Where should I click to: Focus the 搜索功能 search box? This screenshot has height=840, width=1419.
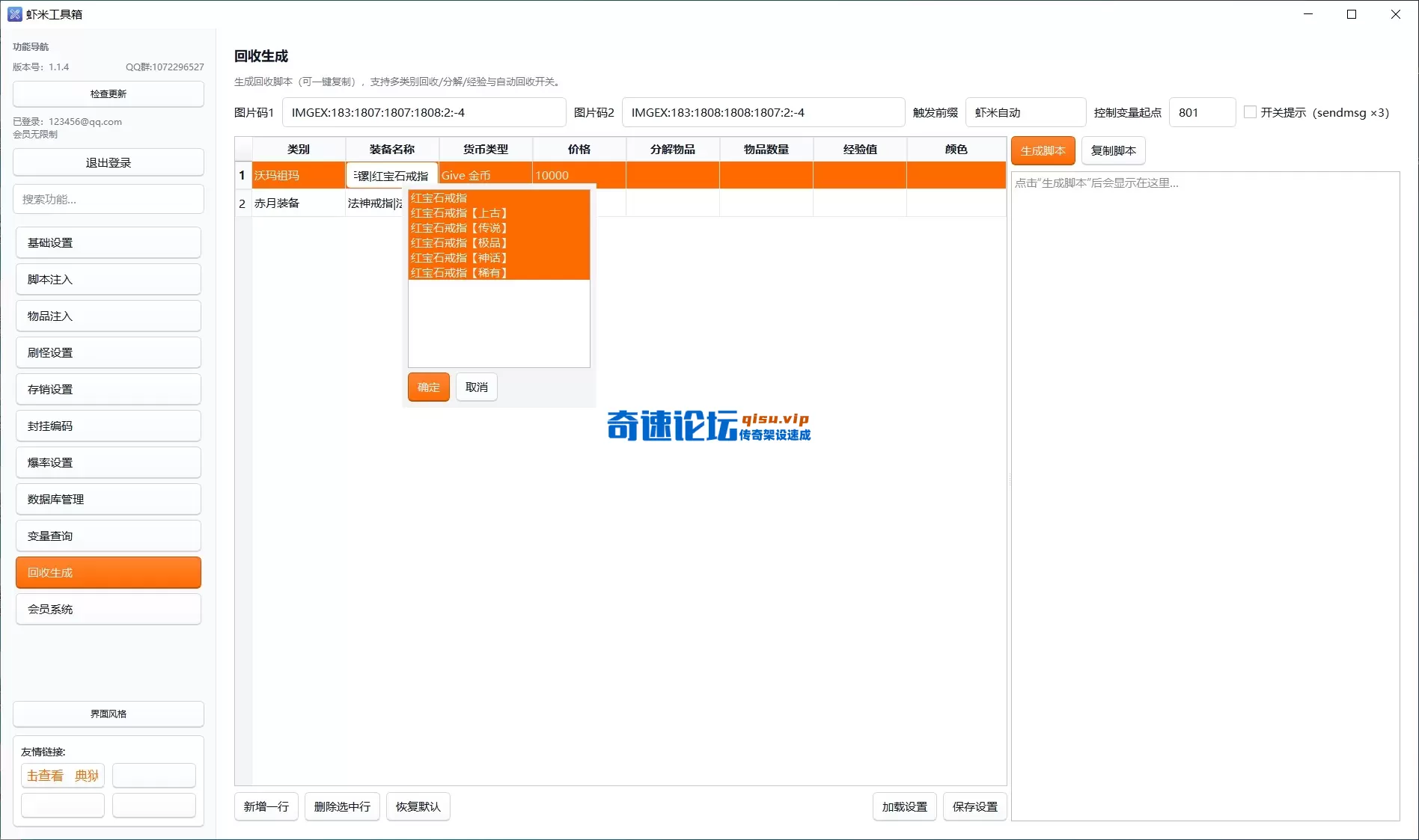[x=108, y=200]
